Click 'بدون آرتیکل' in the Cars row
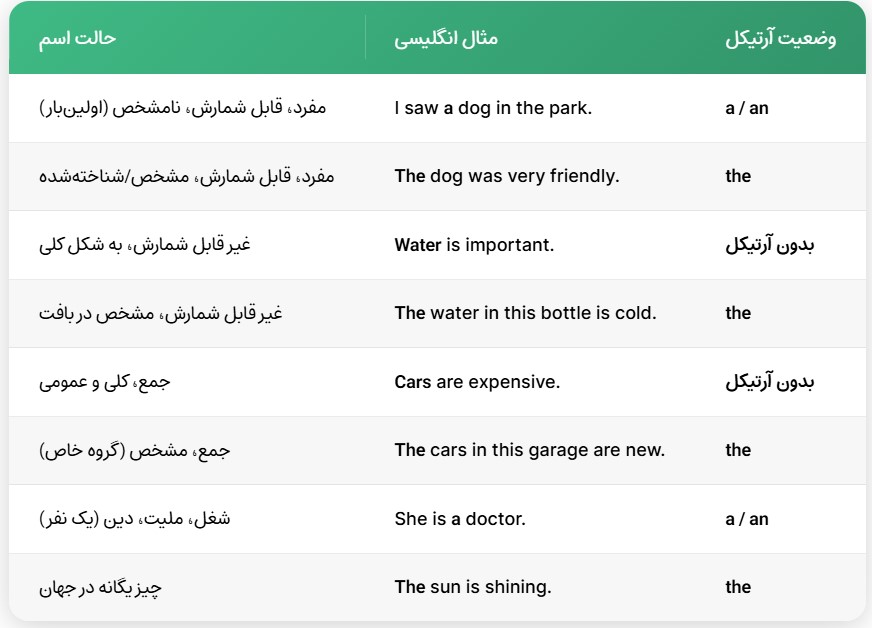 [x=770, y=382]
